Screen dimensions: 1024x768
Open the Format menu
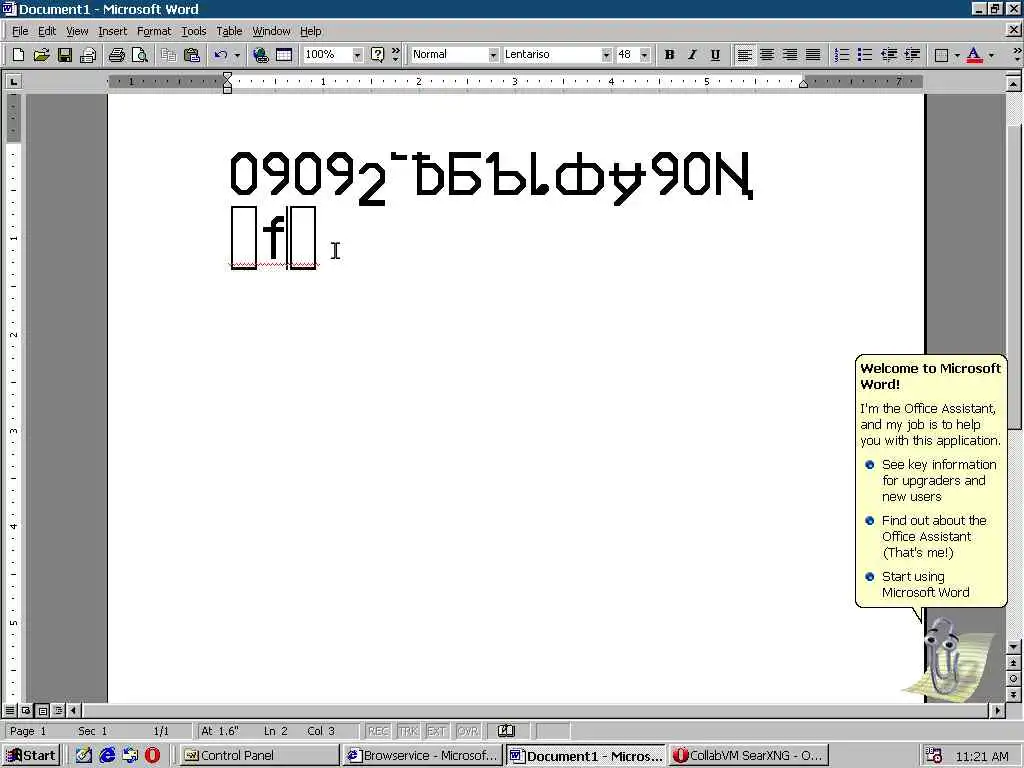[154, 31]
